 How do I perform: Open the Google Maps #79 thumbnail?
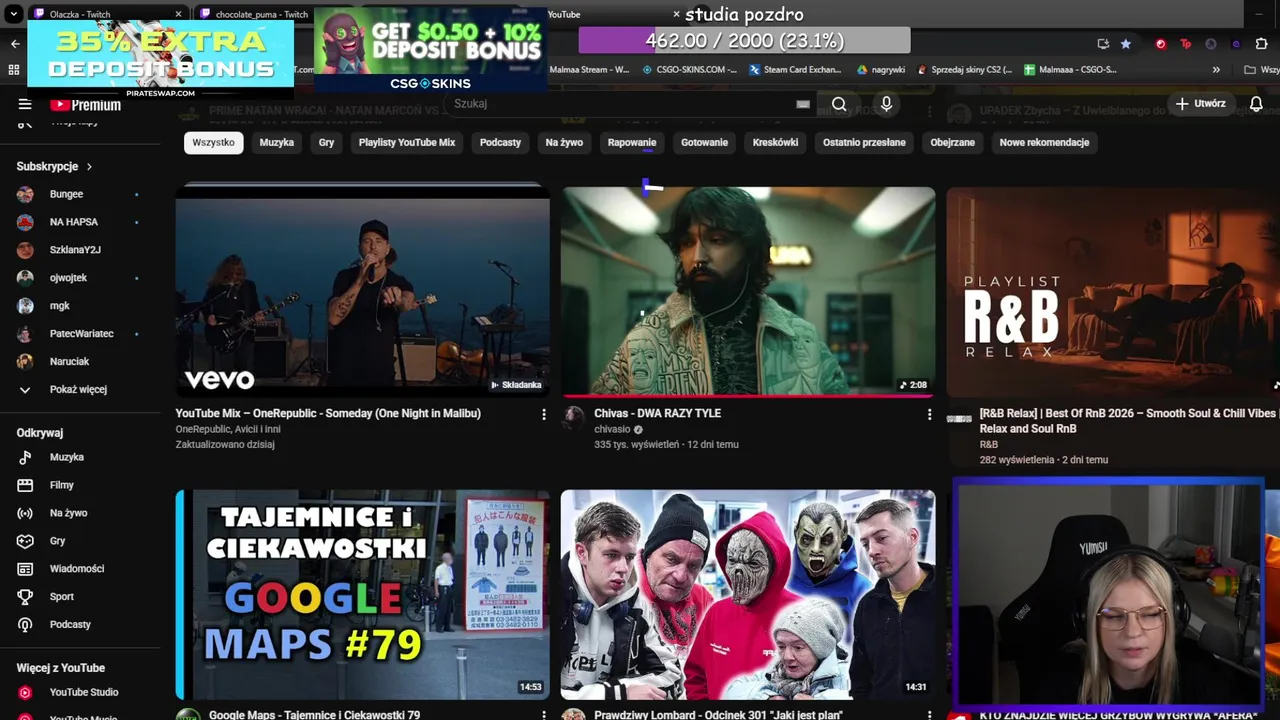[362, 594]
